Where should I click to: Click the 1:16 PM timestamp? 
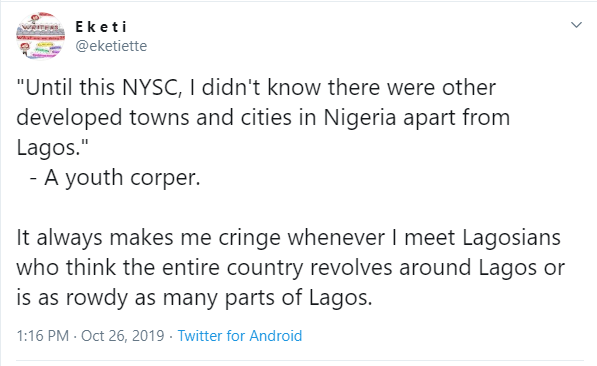tap(43, 336)
